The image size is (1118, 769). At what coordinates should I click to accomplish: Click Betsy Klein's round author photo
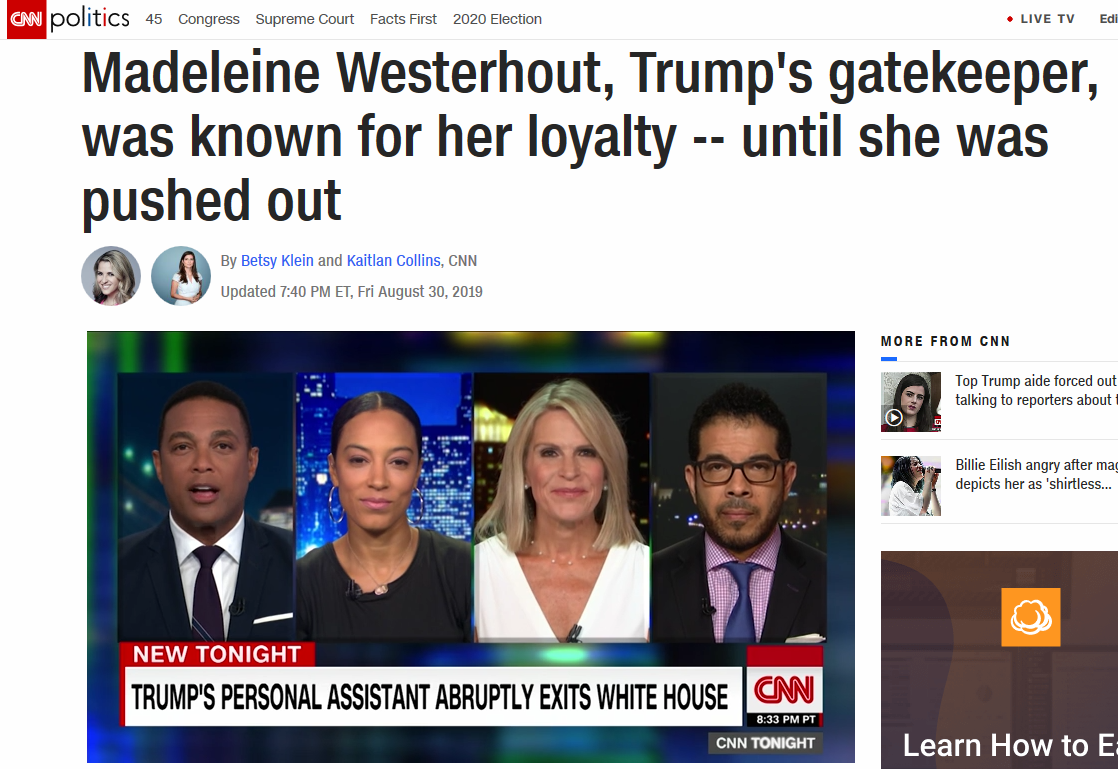111,276
